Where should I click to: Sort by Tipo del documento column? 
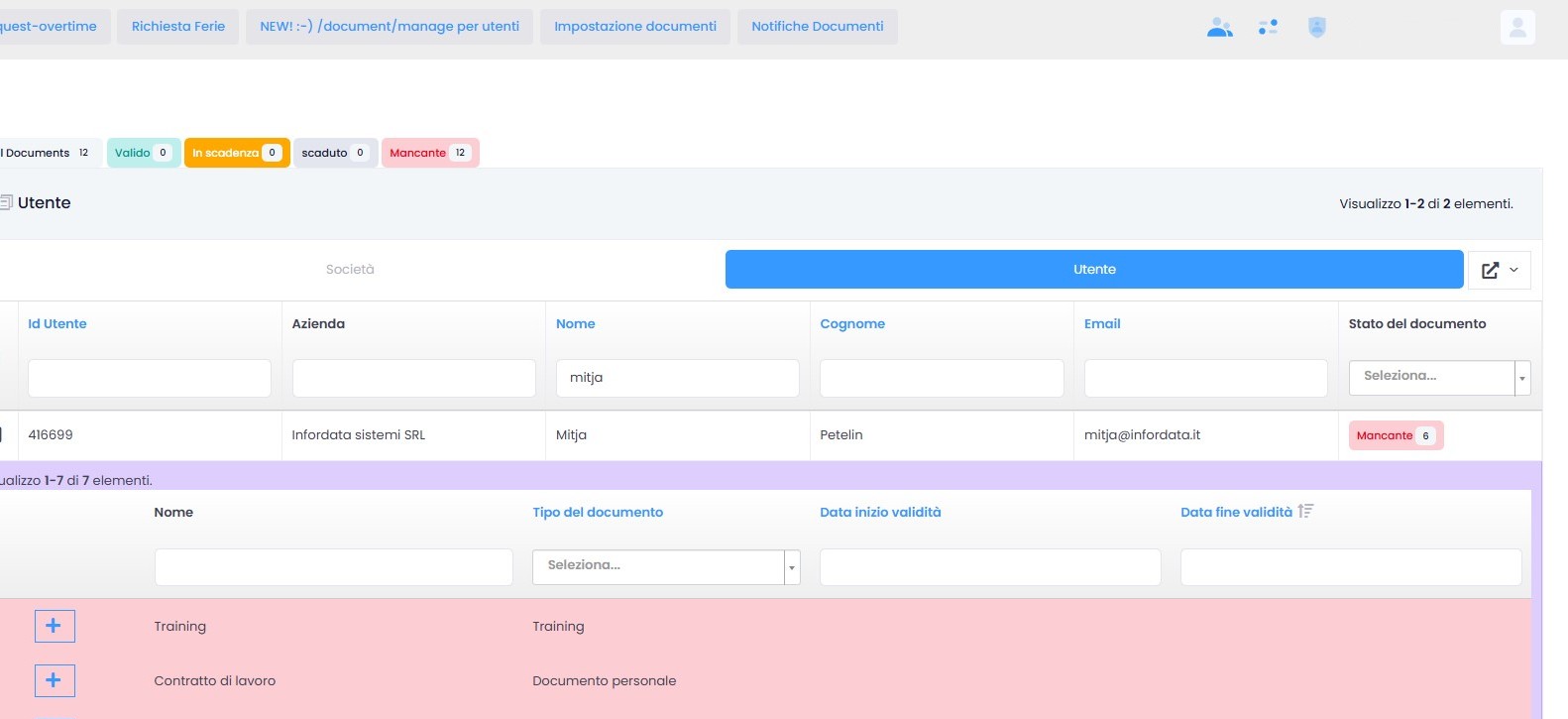point(598,513)
